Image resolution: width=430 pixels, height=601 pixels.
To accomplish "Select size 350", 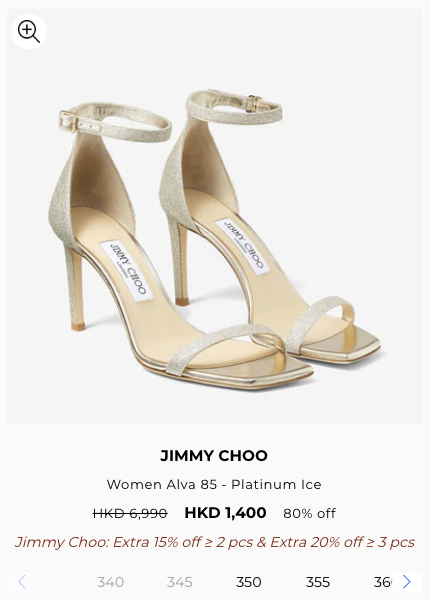I will (x=248, y=582).
